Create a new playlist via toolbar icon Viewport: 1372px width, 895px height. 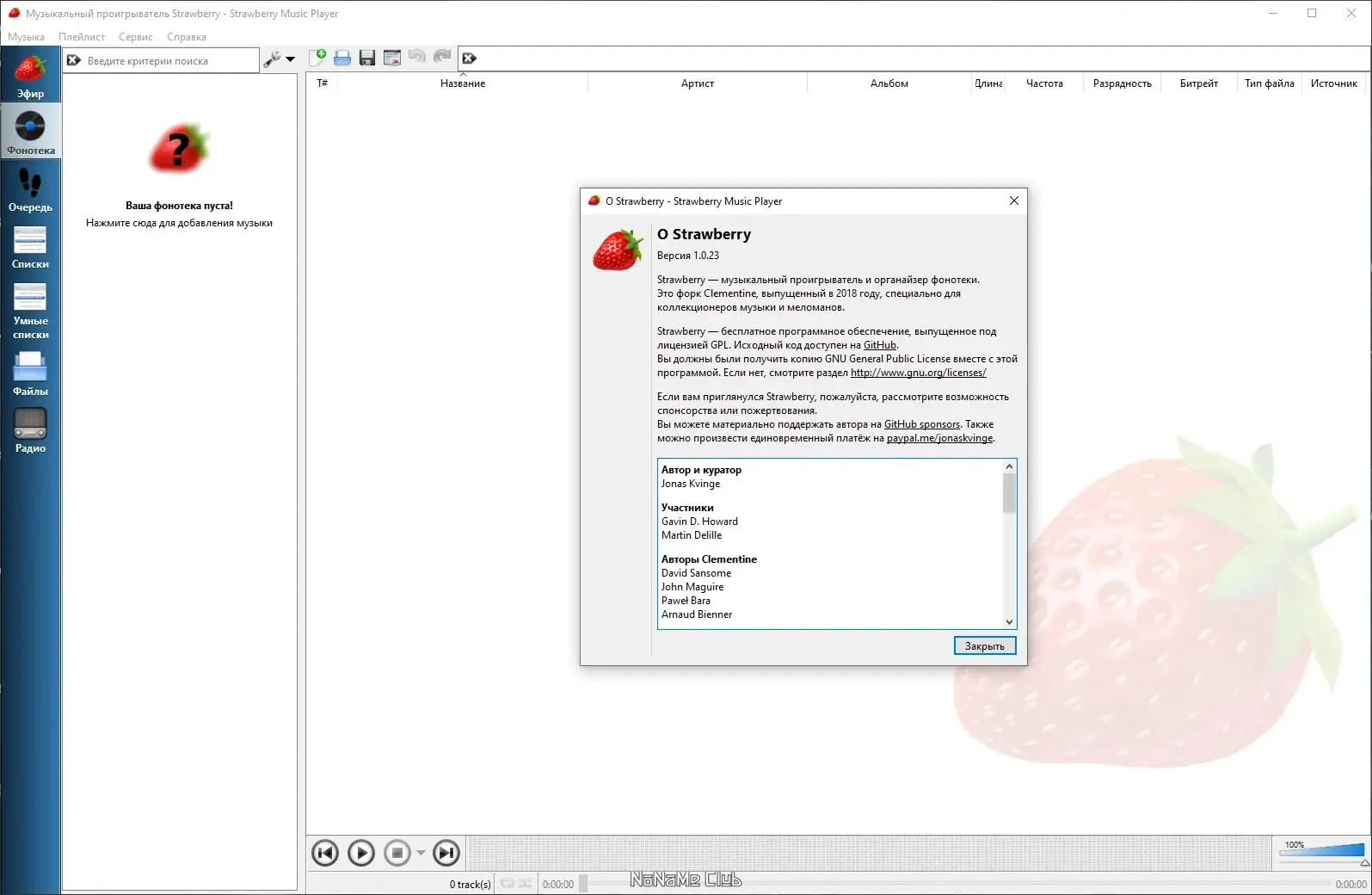point(317,58)
